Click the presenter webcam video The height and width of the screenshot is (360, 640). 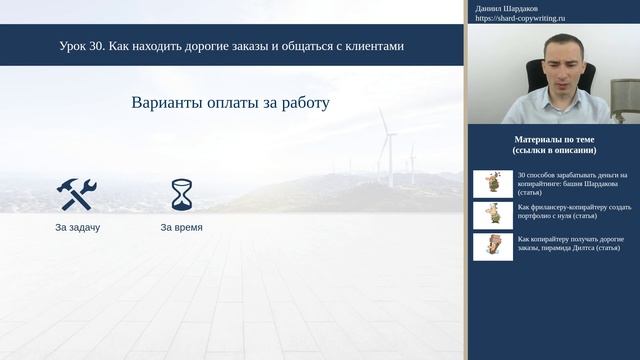[554, 74]
